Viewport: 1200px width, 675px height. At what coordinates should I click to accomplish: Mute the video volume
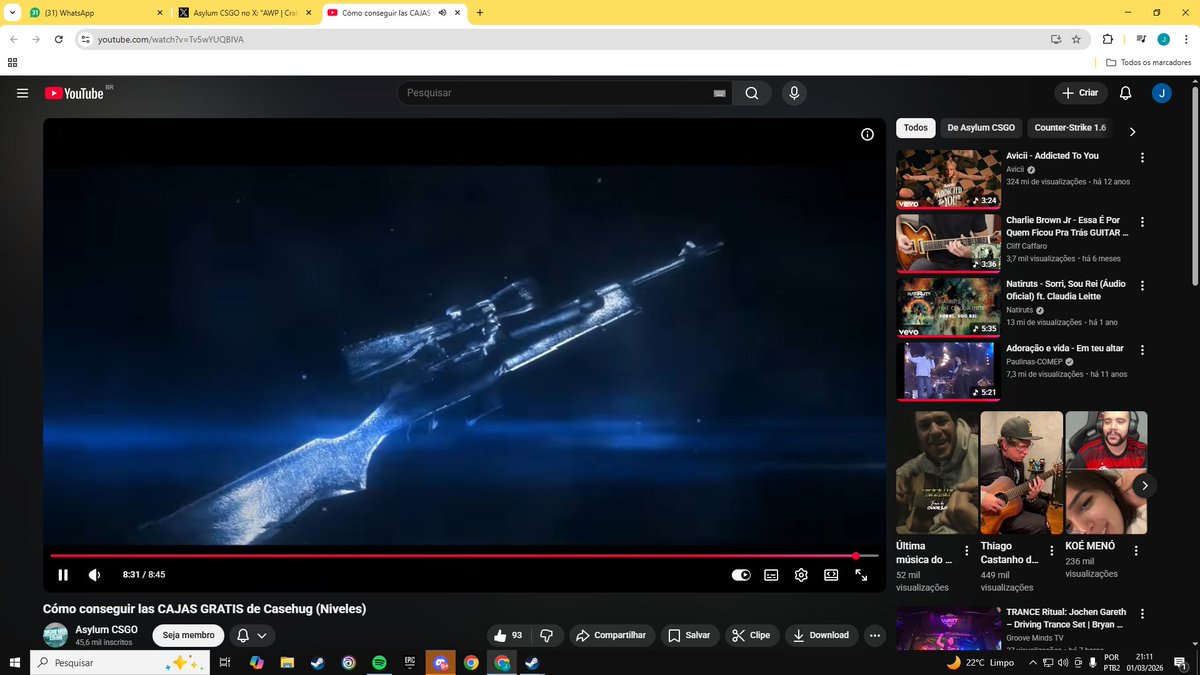pos(94,575)
